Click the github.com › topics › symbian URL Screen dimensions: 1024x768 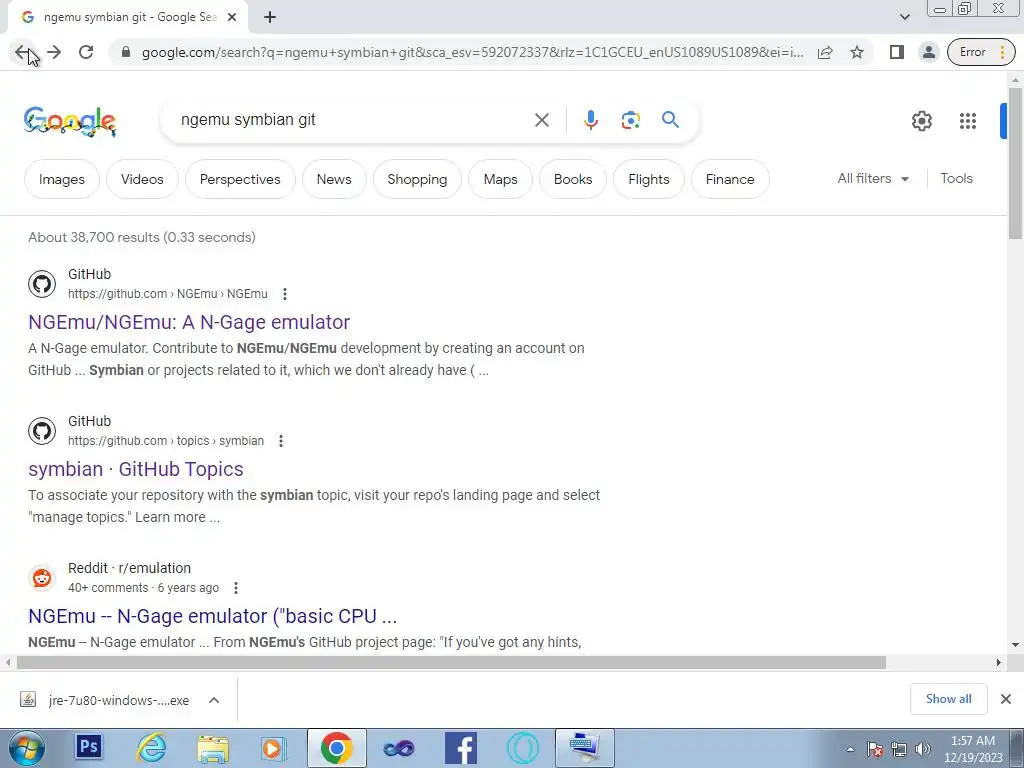[x=166, y=441]
